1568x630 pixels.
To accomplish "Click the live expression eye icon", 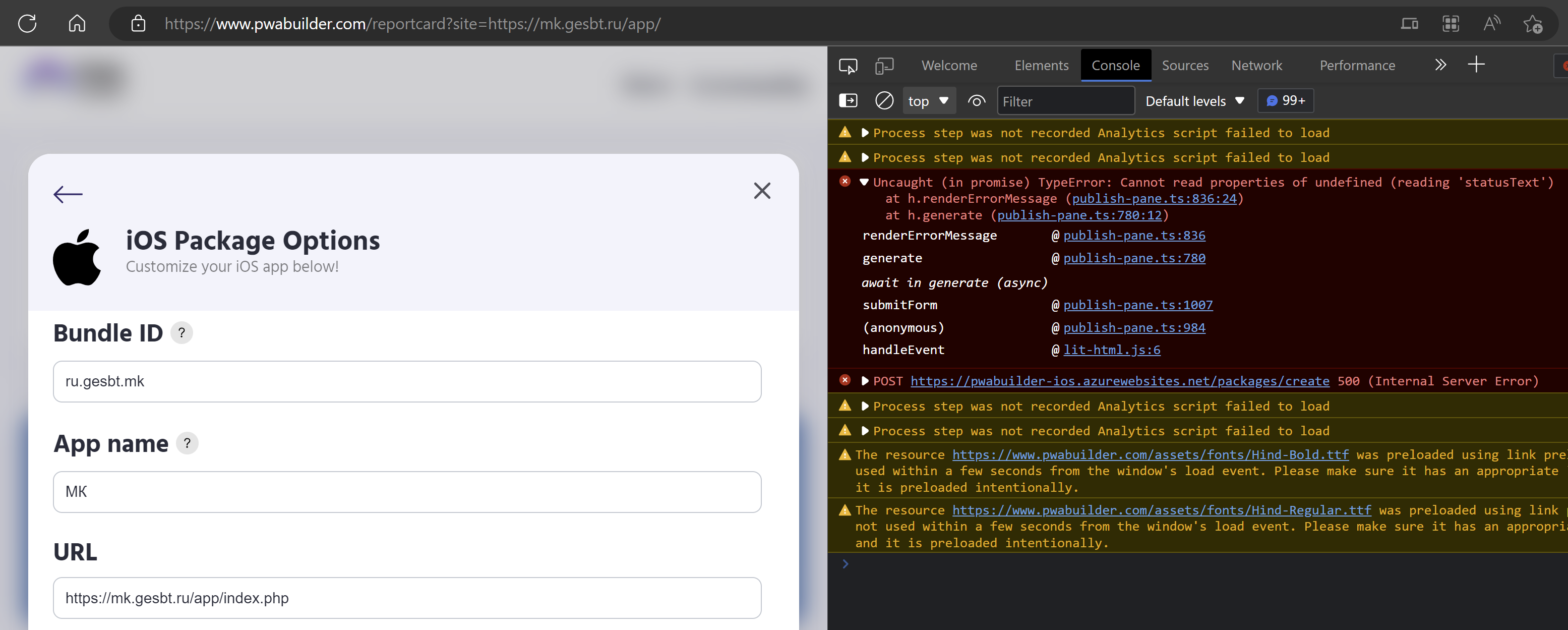I will pos(977,100).
